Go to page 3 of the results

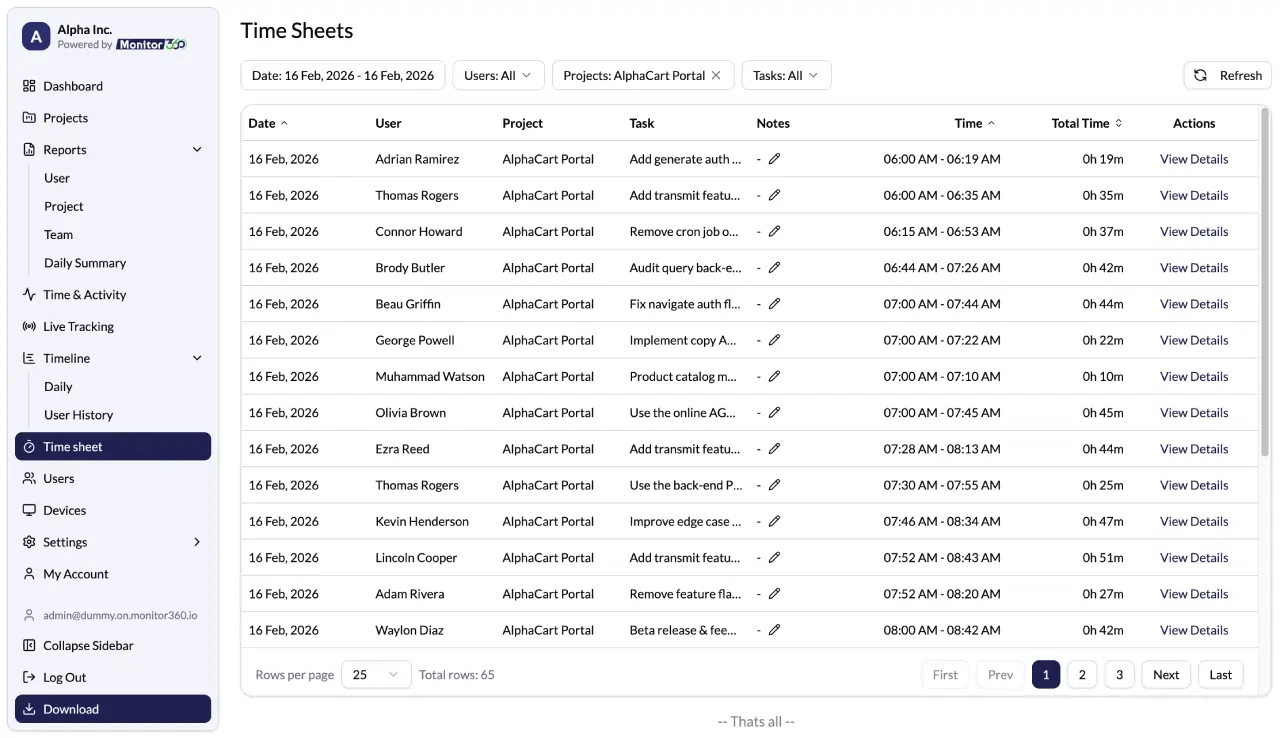(1118, 674)
